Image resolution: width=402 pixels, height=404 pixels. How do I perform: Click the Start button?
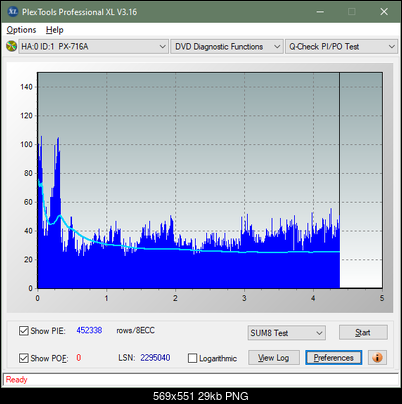pyautogui.click(x=363, y=332)
